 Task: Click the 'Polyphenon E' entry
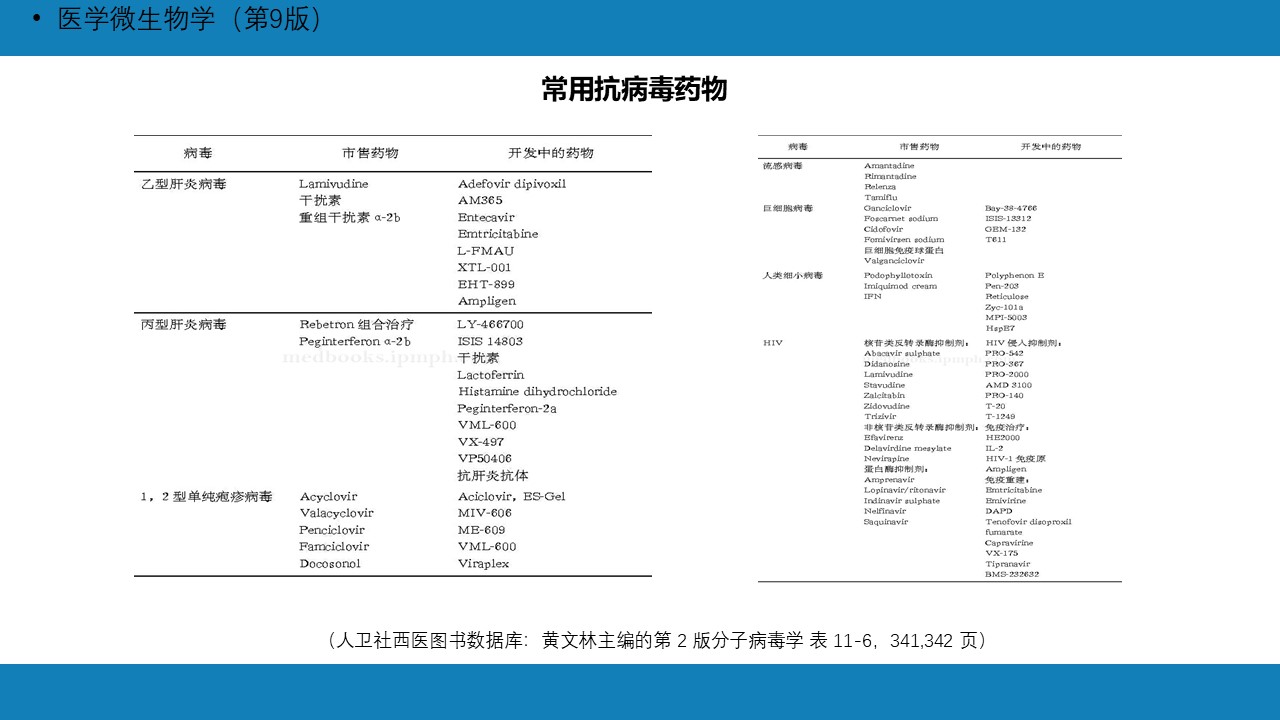(x=1014, y=275)
